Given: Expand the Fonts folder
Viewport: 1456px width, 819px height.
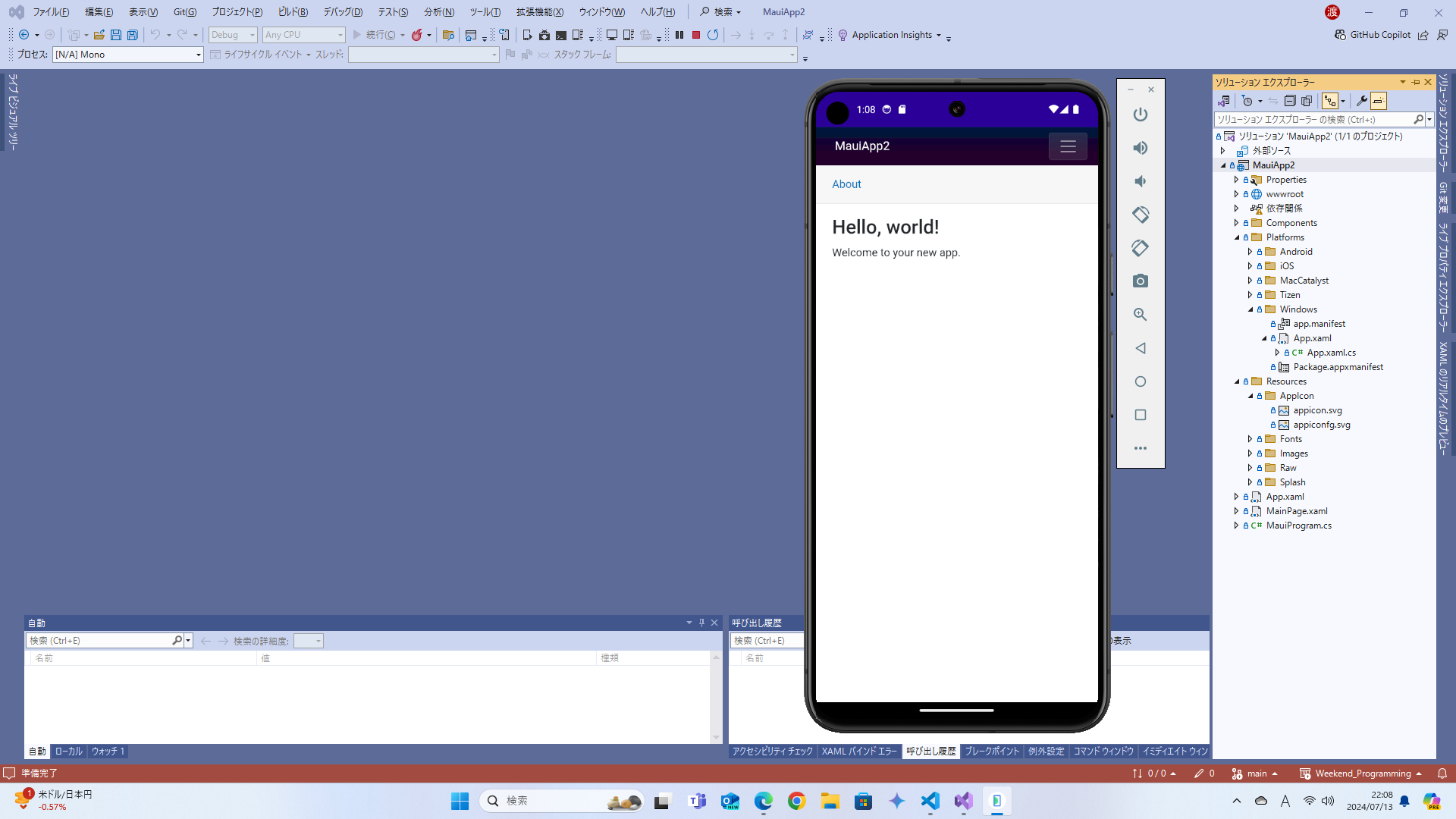Looking at the screenshot, I should (1250, 439).
